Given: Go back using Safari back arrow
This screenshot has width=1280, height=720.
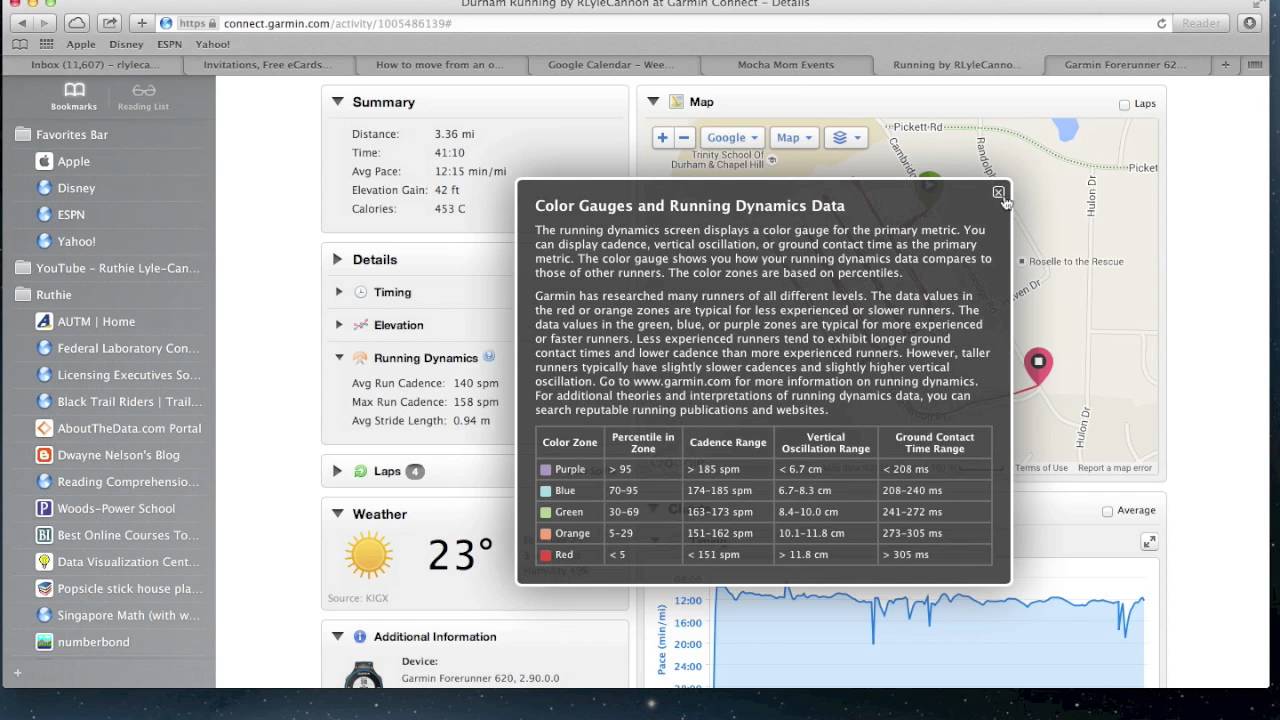Looking at the screenshot, I should pos(21,23).
